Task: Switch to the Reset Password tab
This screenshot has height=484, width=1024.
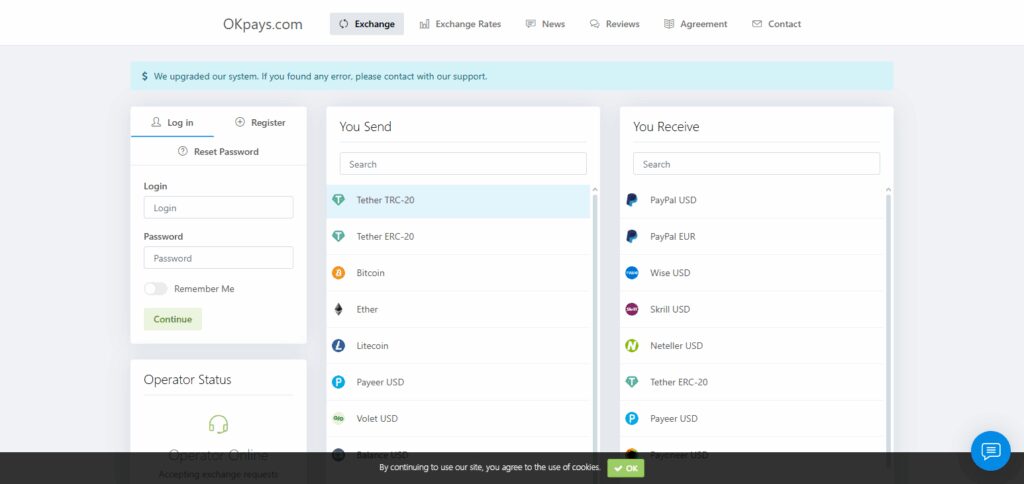Action: point(218,152)
